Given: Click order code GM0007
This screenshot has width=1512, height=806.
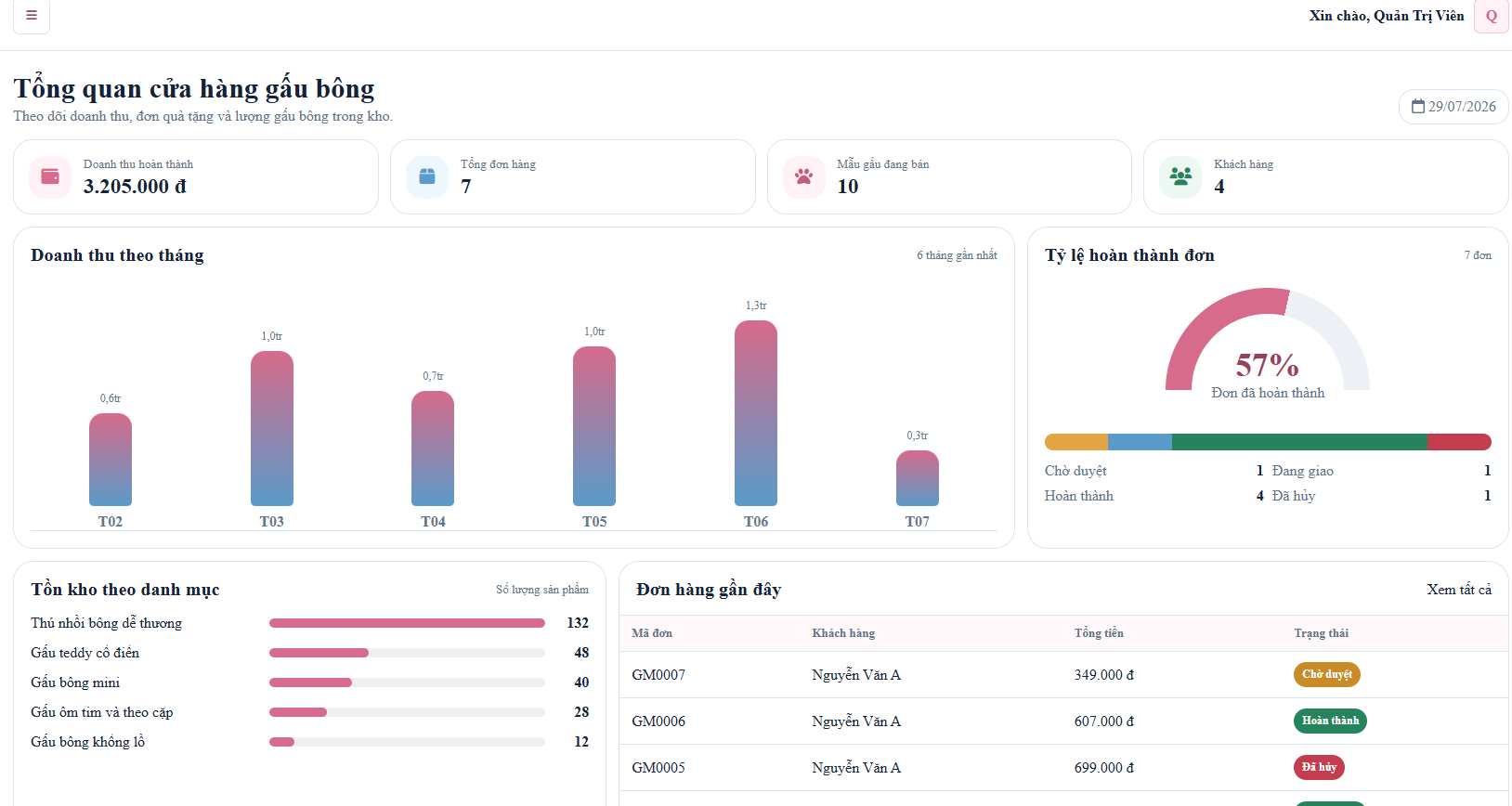Looking at the screenshot, I should pos(658,675).
